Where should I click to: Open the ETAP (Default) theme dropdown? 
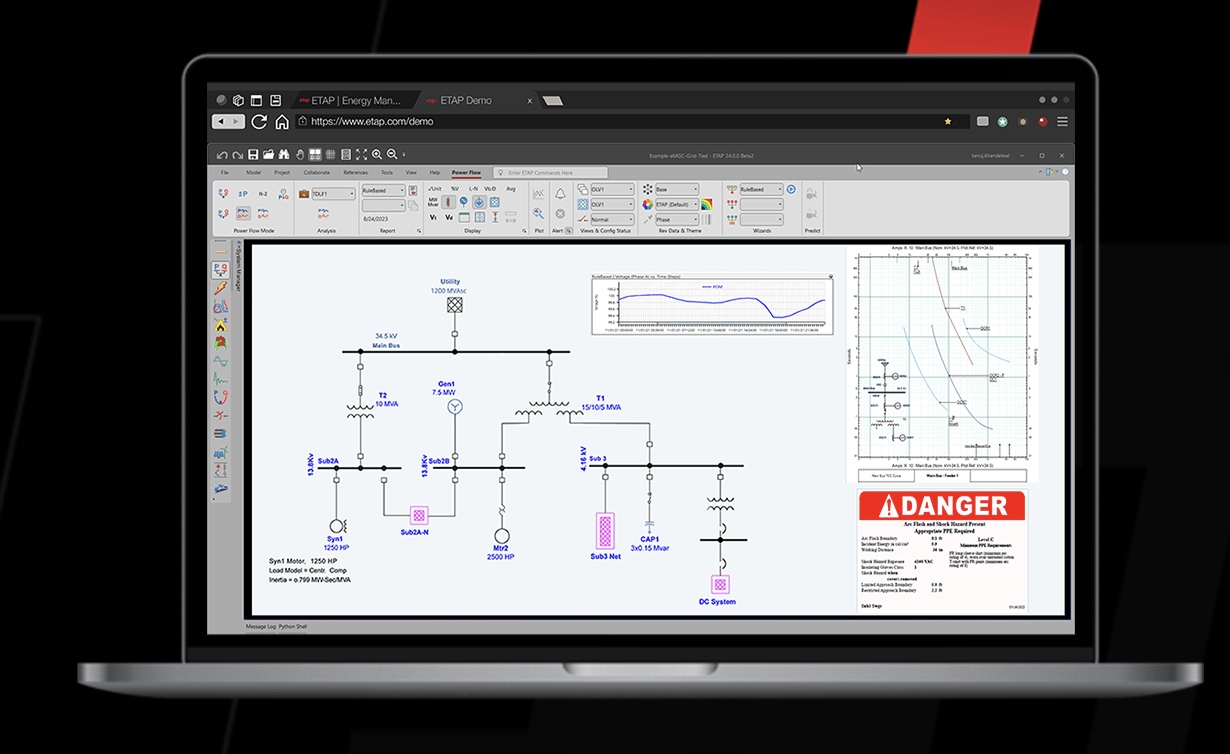pos(676,205)
